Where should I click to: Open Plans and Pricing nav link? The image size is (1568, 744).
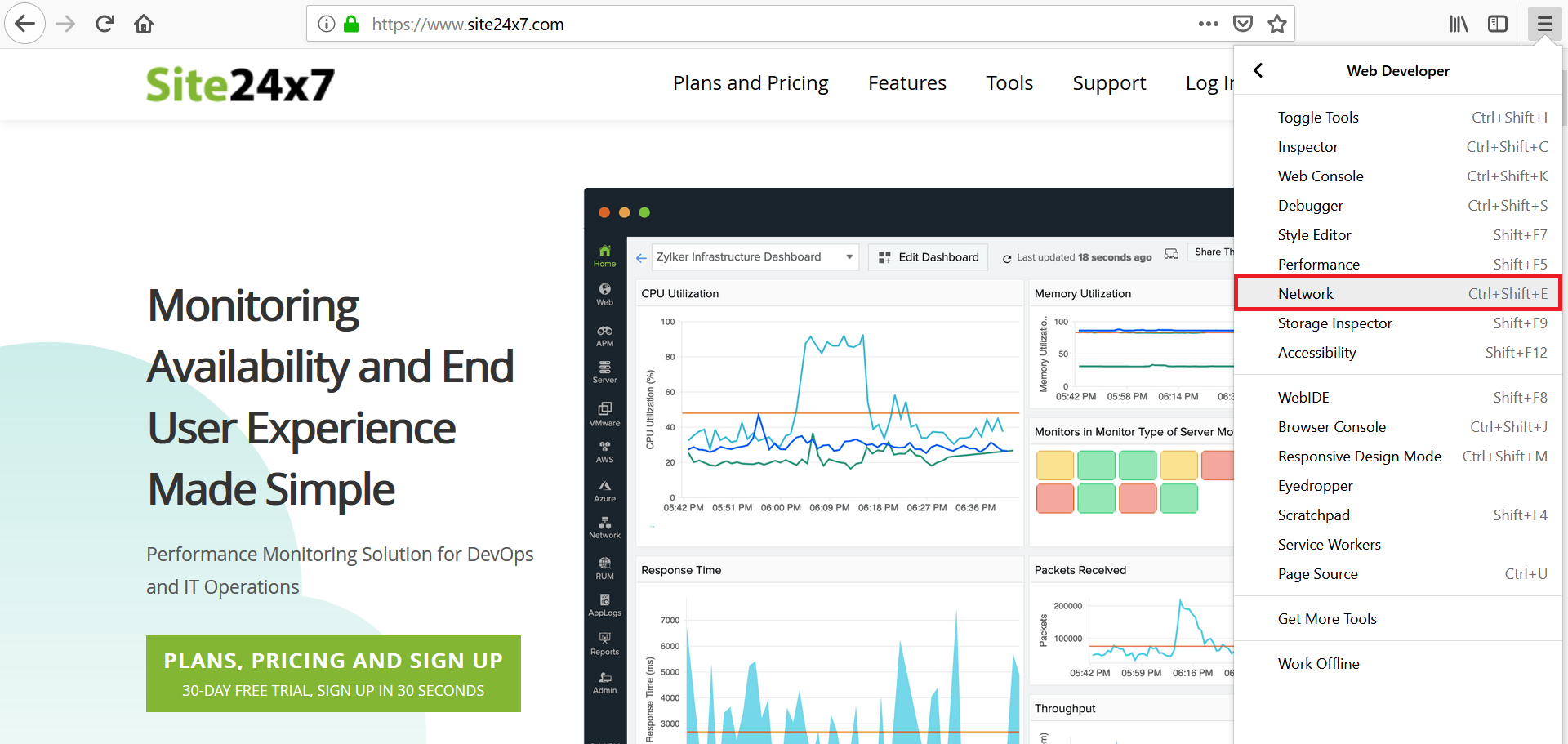751,83
